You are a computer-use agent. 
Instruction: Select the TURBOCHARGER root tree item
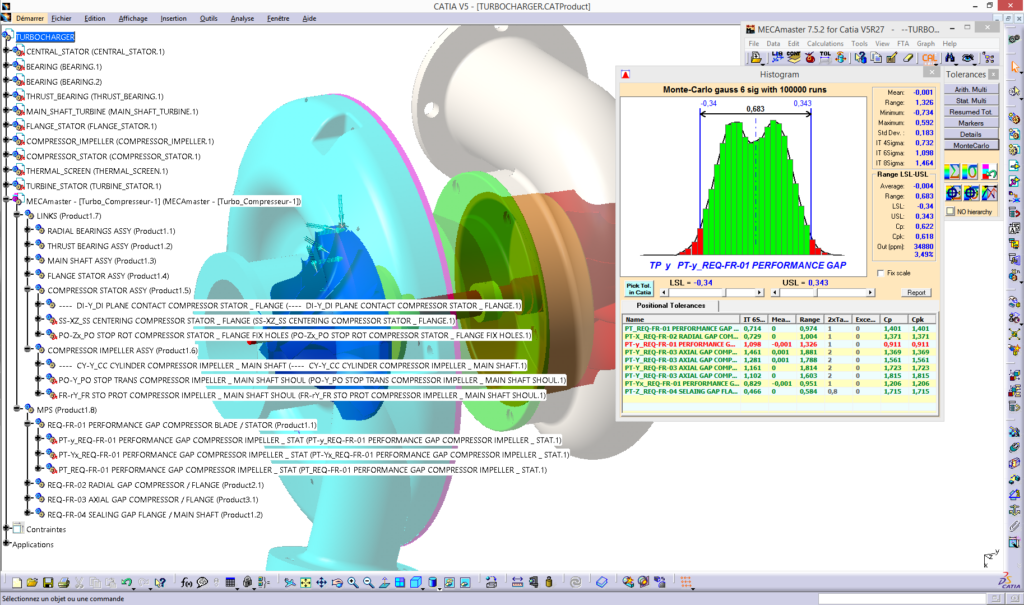[45, 37]
